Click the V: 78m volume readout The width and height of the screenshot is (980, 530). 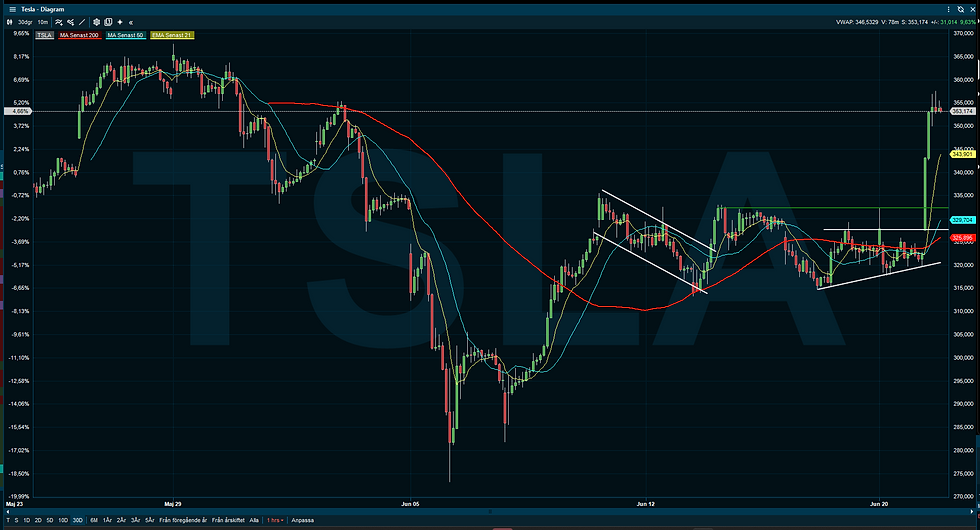[x=890, y=22]
